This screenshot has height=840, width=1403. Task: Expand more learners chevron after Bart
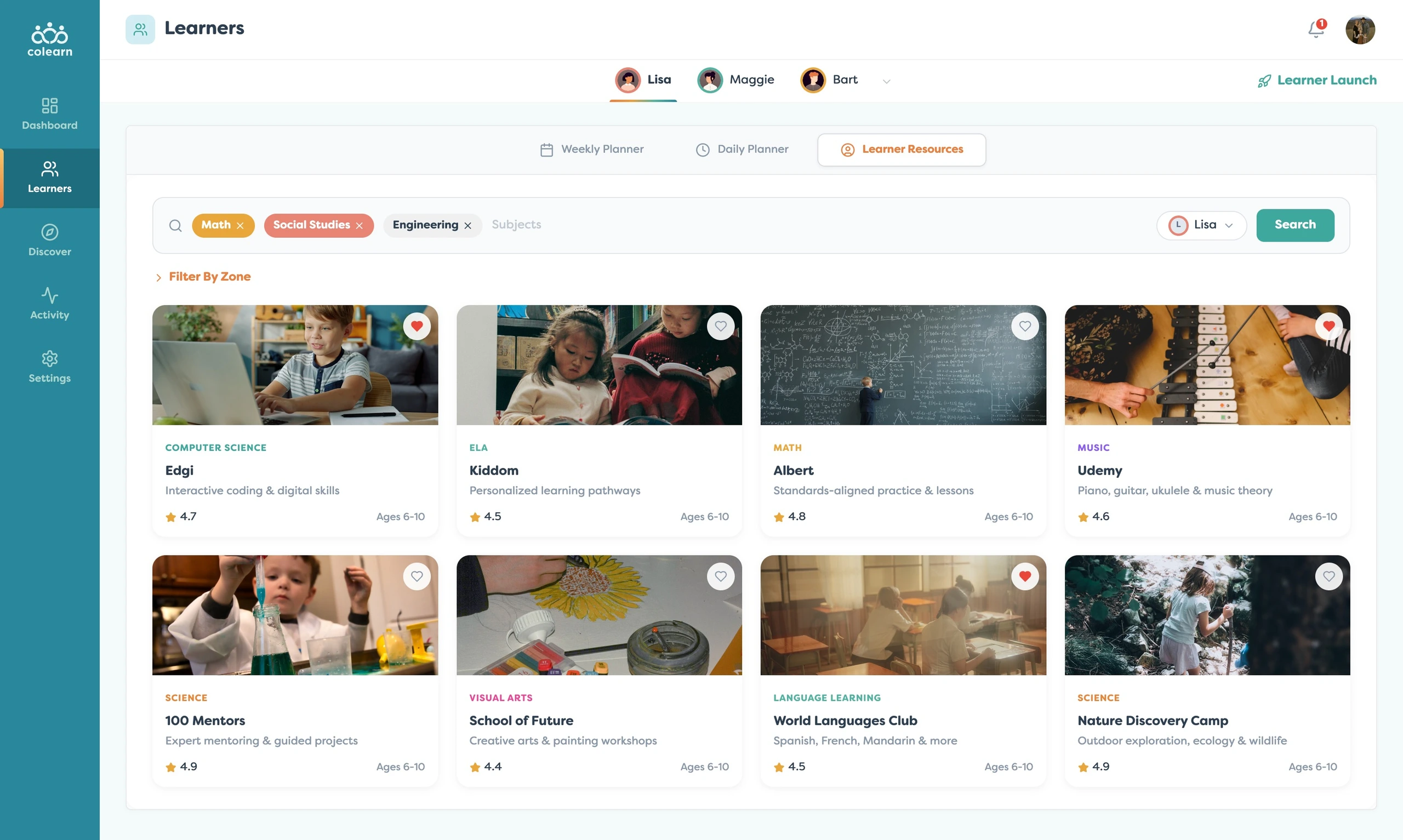pyautogui.click(x=886, y=81)
